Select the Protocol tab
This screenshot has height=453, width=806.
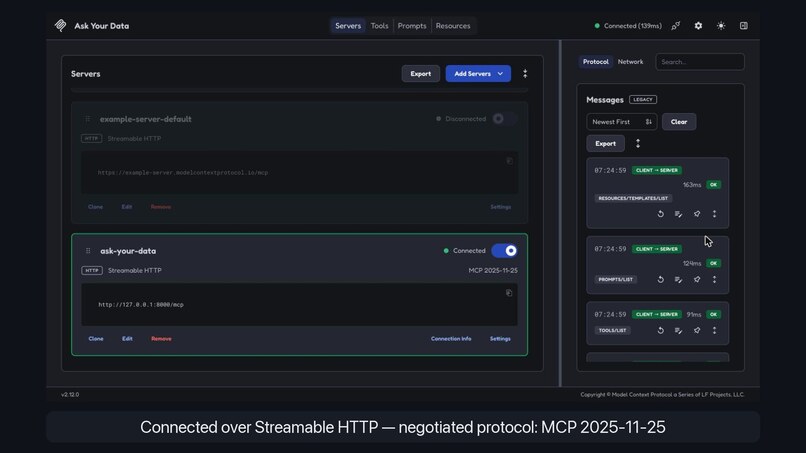[x=596, y=62]
